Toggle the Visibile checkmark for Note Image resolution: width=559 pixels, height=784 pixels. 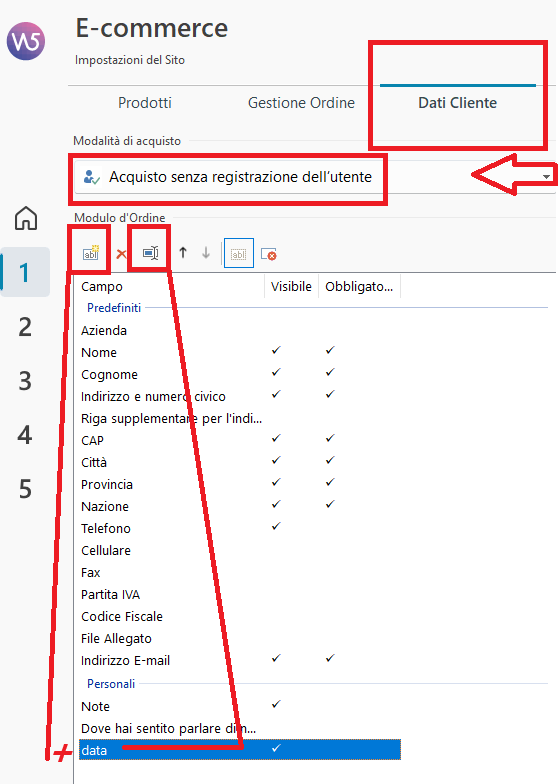pyautogui.click(x=276, y=704)
